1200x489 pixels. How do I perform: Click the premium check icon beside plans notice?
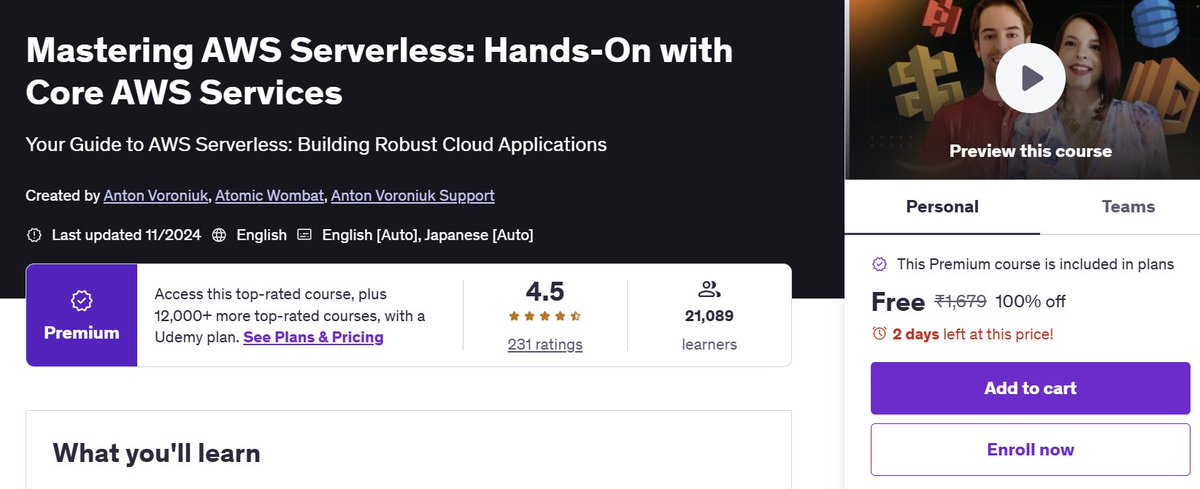coord(880,264)
